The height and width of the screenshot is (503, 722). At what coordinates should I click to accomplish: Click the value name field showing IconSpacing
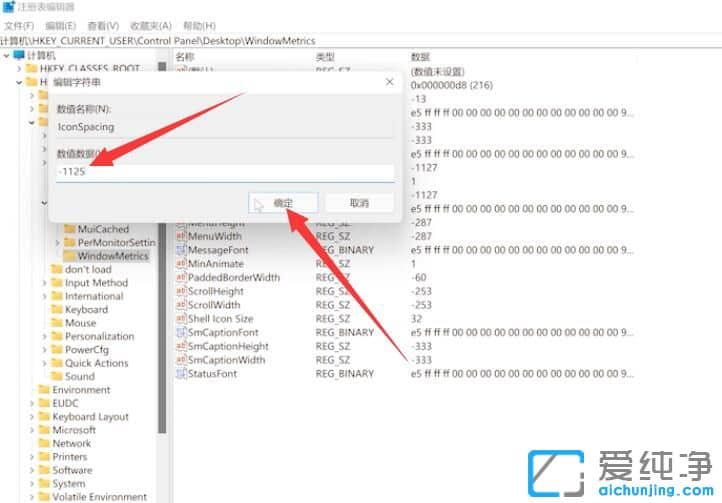[x=225, y=127]
